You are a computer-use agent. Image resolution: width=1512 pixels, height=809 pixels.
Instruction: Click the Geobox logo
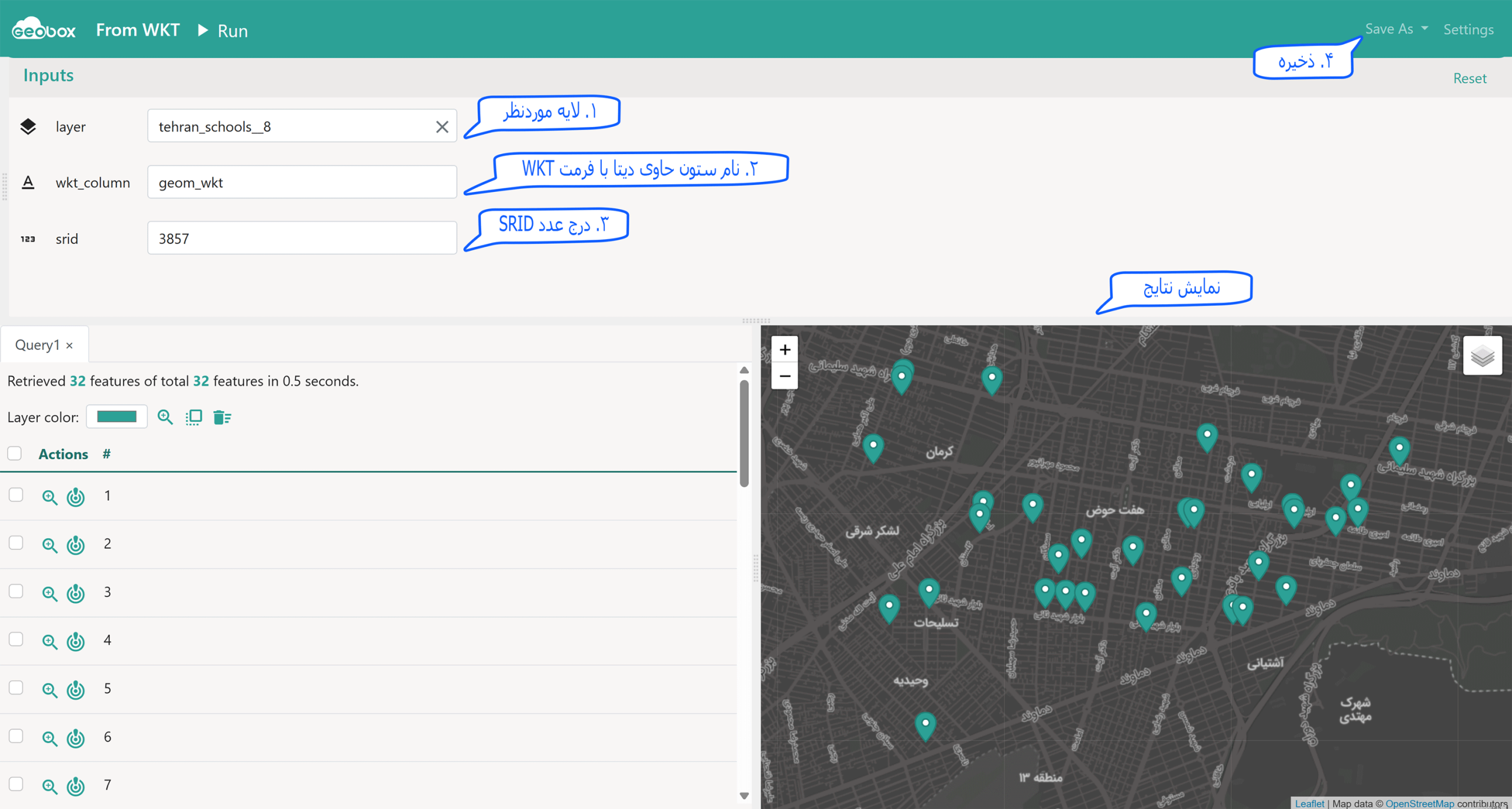(44, 29)
